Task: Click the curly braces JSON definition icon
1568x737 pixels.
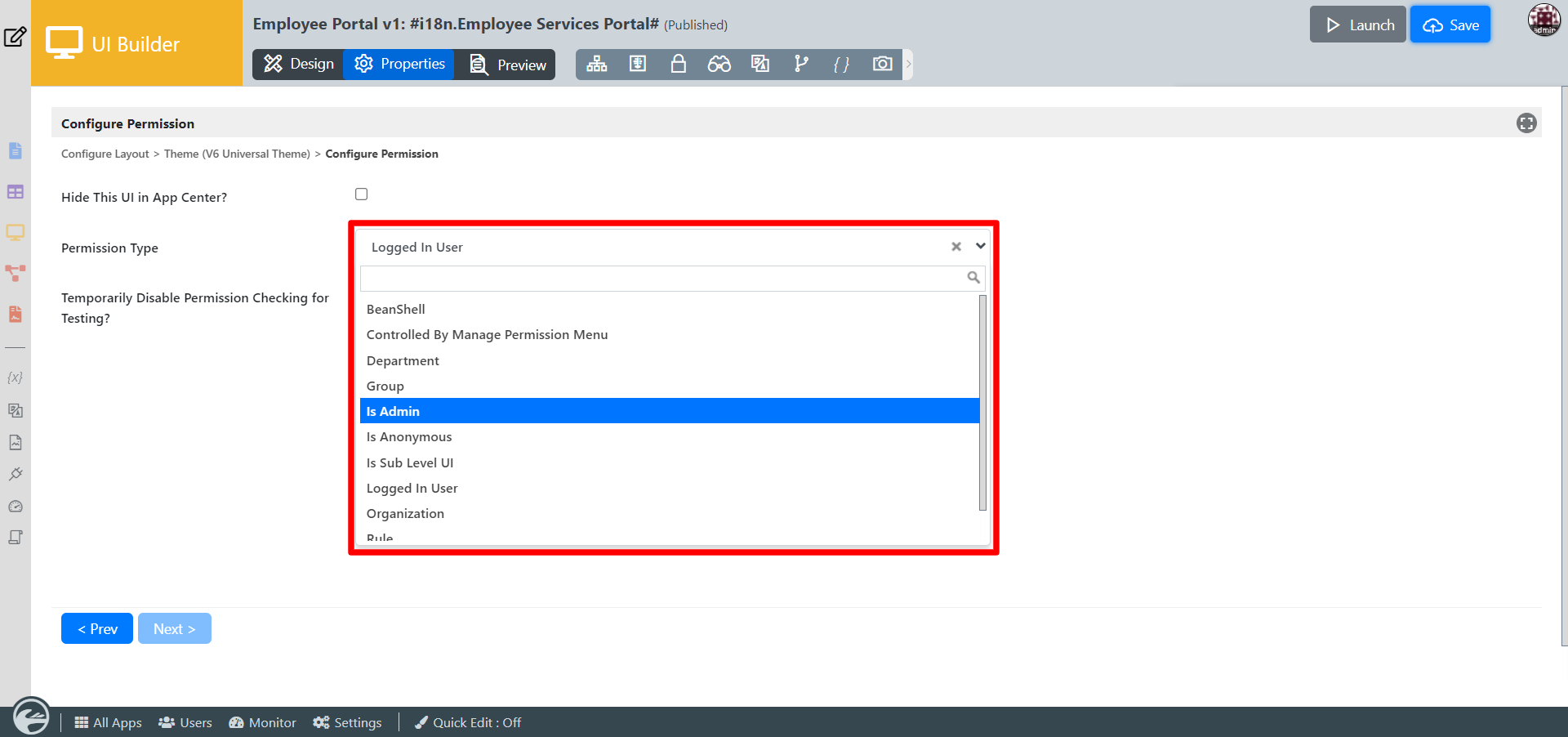Action: [x=841, y=64]
